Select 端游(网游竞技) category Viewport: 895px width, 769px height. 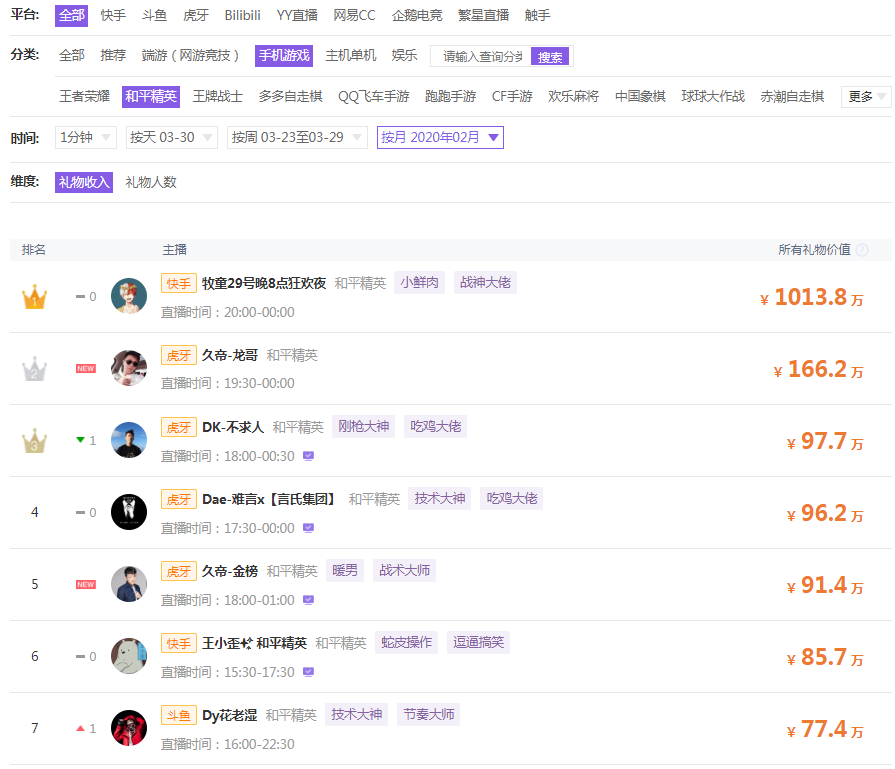190,55
